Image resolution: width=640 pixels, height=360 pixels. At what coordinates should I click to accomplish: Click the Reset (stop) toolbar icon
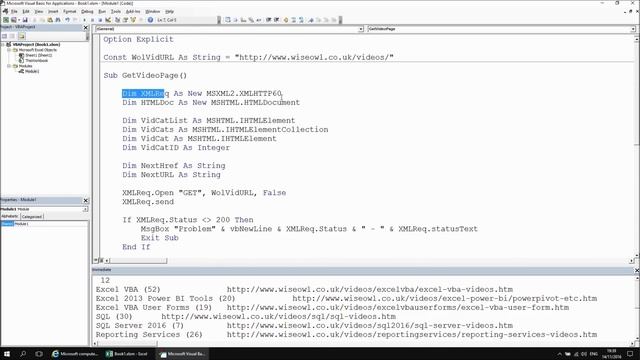100,20
